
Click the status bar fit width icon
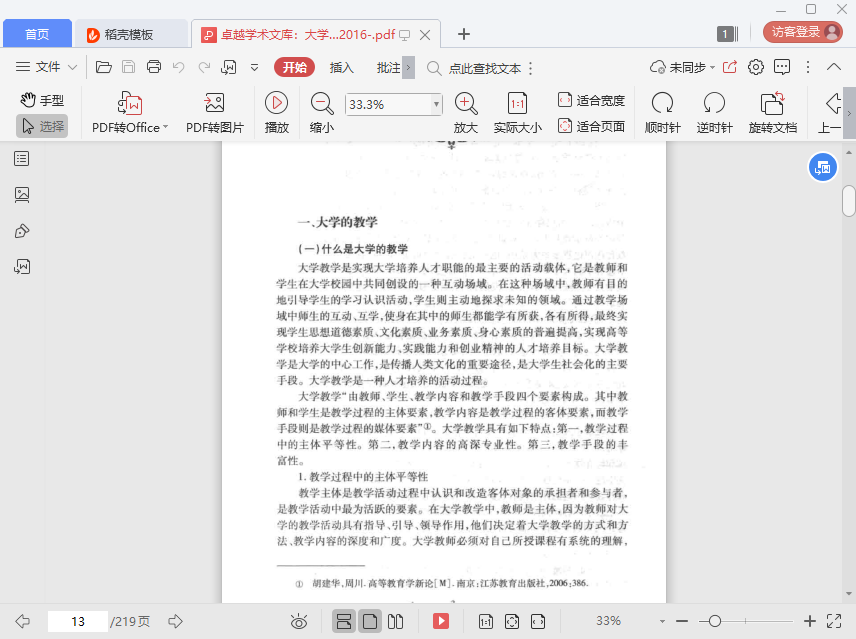coord(538,621)
